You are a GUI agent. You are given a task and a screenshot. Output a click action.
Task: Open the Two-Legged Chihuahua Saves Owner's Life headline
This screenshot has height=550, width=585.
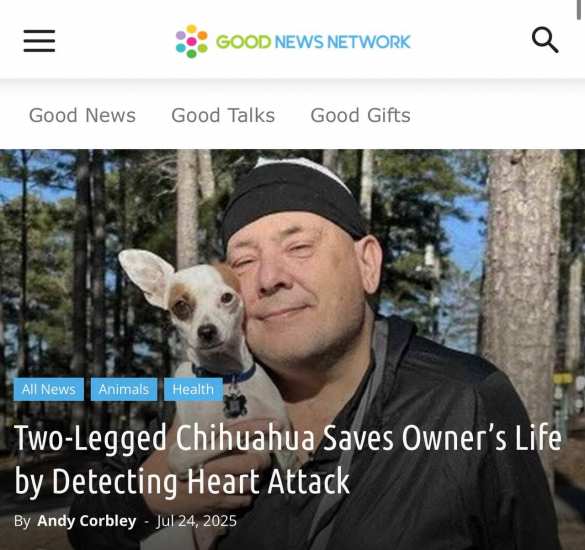click(288, 438)
